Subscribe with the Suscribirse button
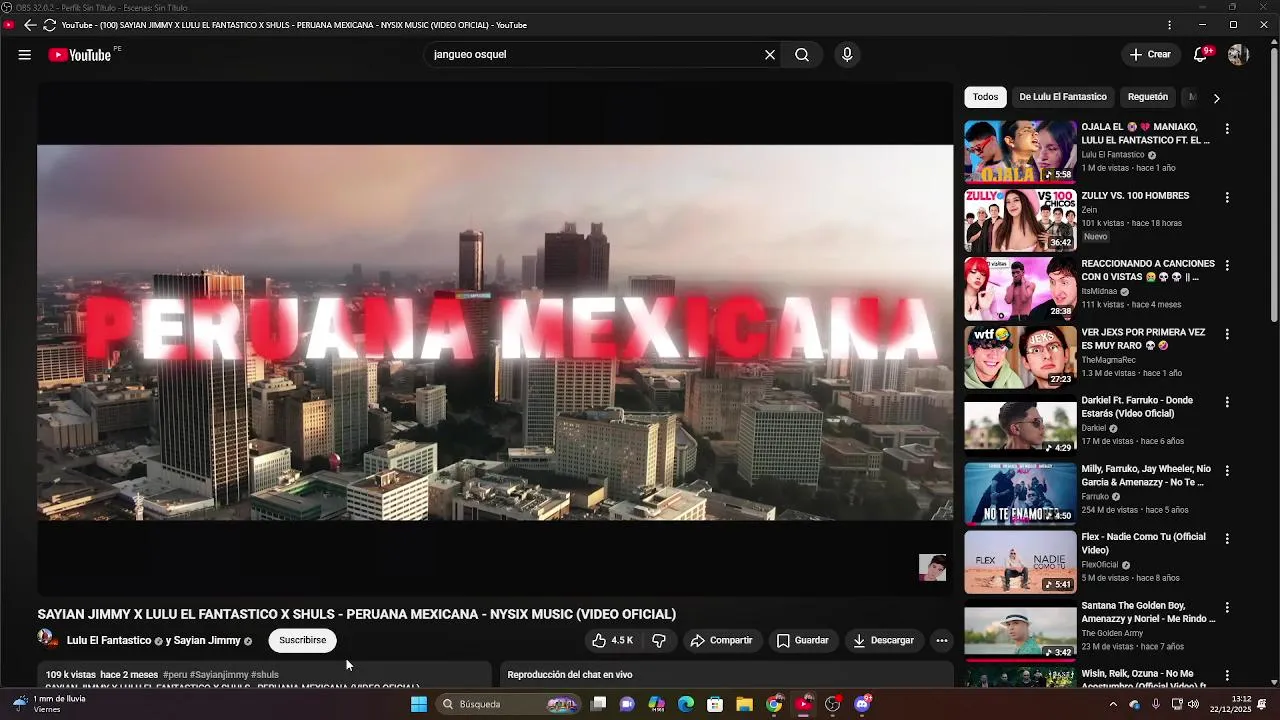This screenshot has width=1280, height=720. point(303,640)
